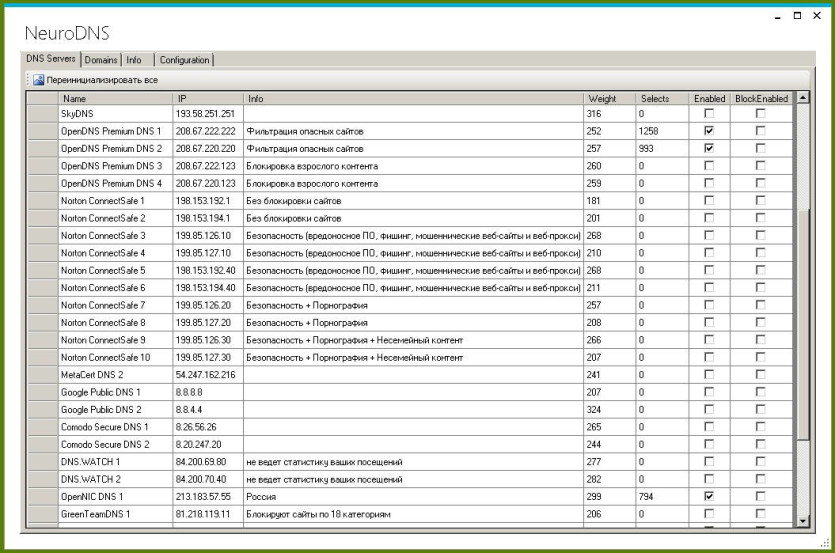The height and width of the screenshot is (553, 835).
Task: Open the Domains tab
Action: point(101,60)
